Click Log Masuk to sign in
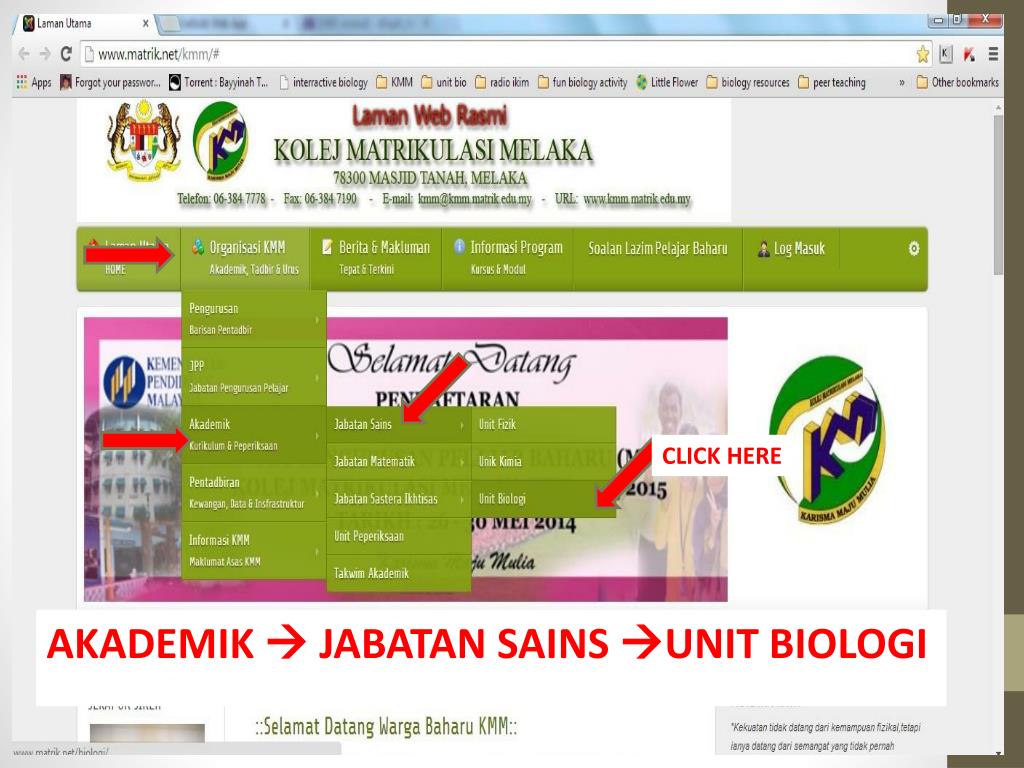 tap(792, 249)
